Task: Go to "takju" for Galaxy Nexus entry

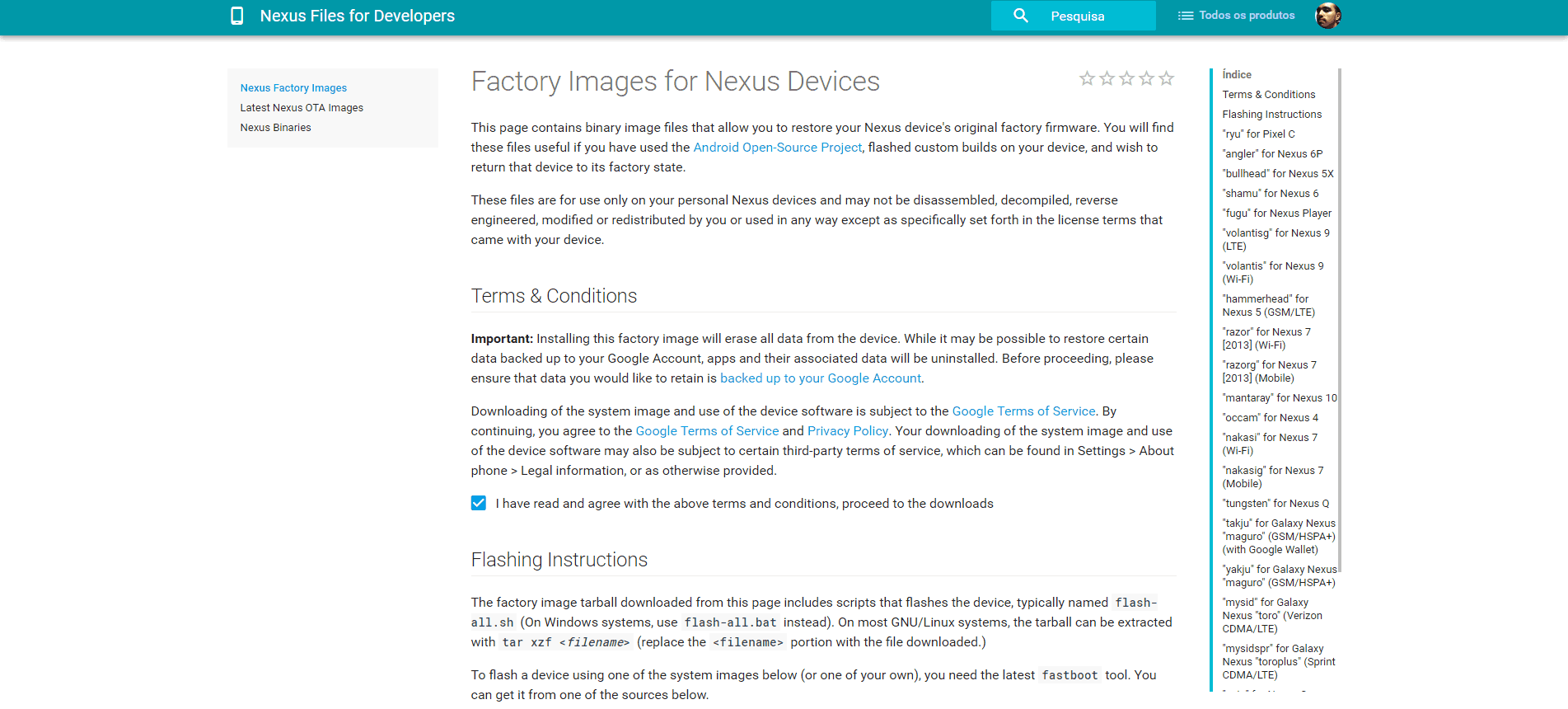Action: 1279,537
